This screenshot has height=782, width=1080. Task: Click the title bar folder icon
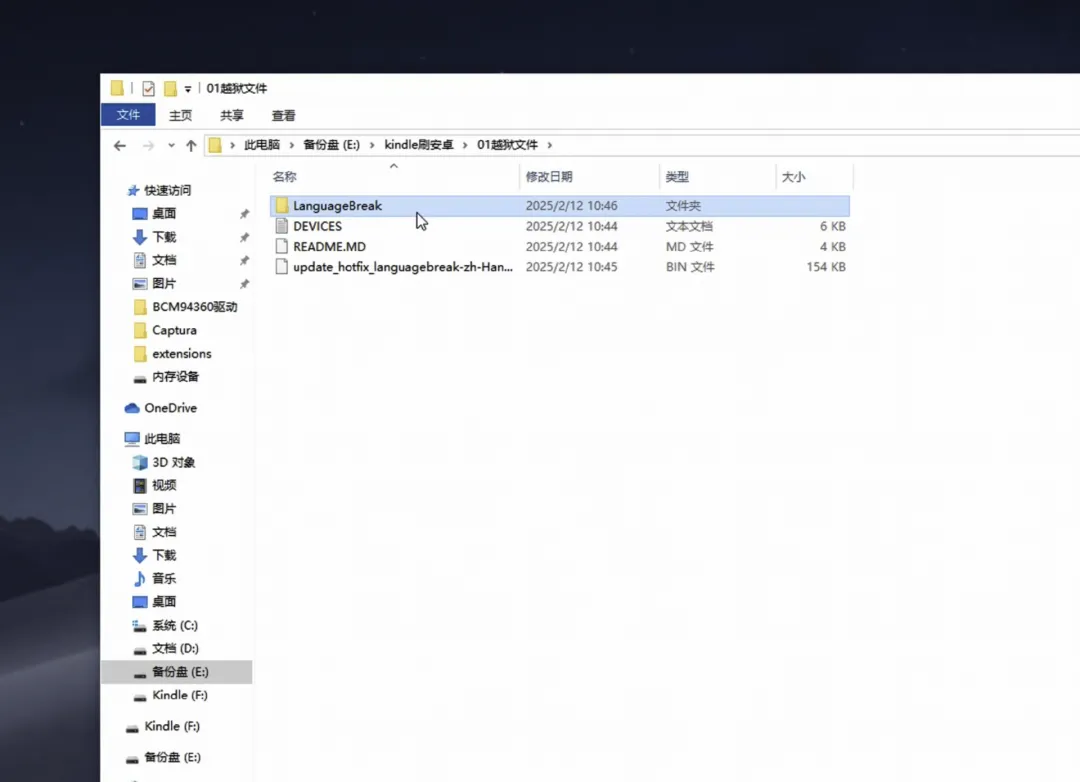click(117, 88)
